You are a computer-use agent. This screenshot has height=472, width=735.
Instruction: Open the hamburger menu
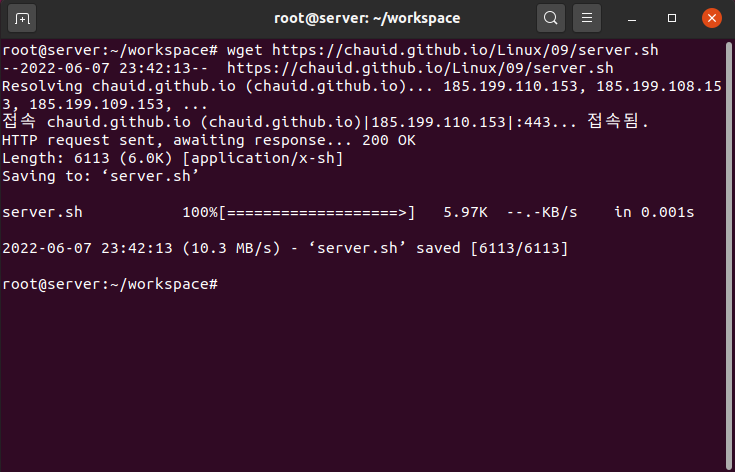587,18
